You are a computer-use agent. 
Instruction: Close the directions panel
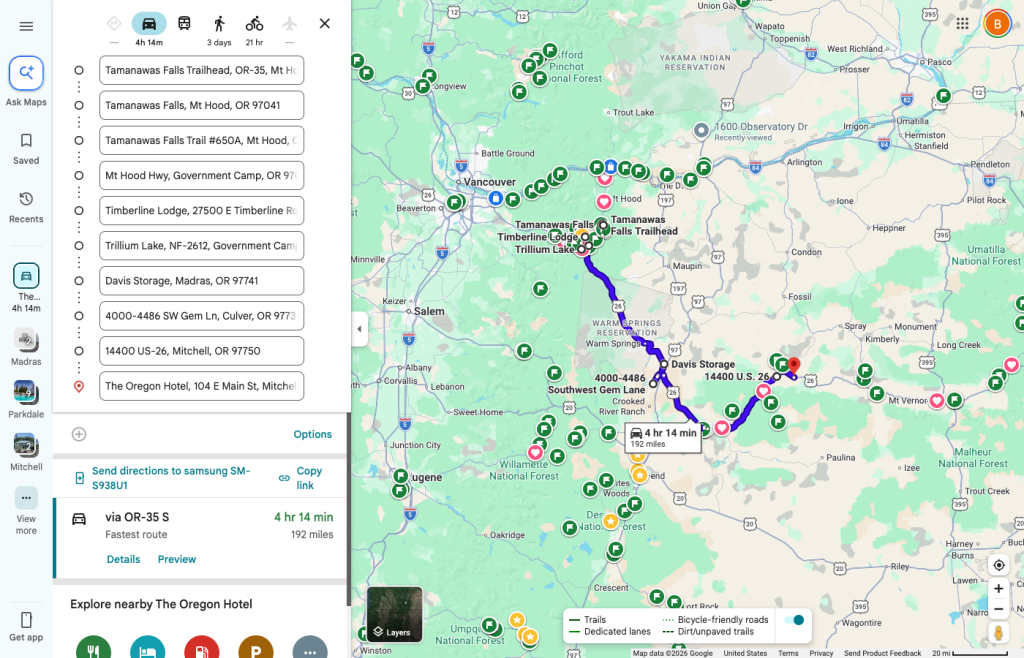pos(325,24)
